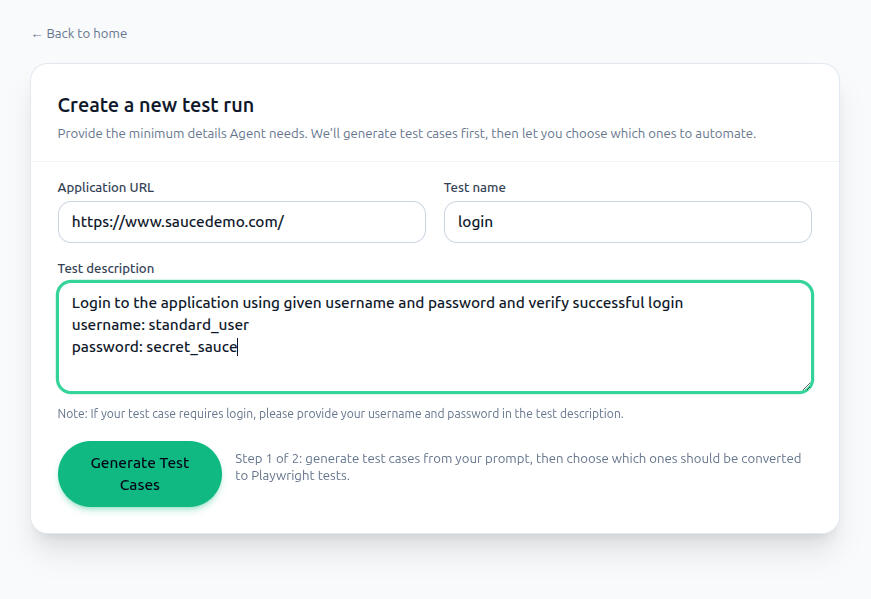Click the note about providing login credentials
The image size is (871, 599).
[x=340, y=413]
